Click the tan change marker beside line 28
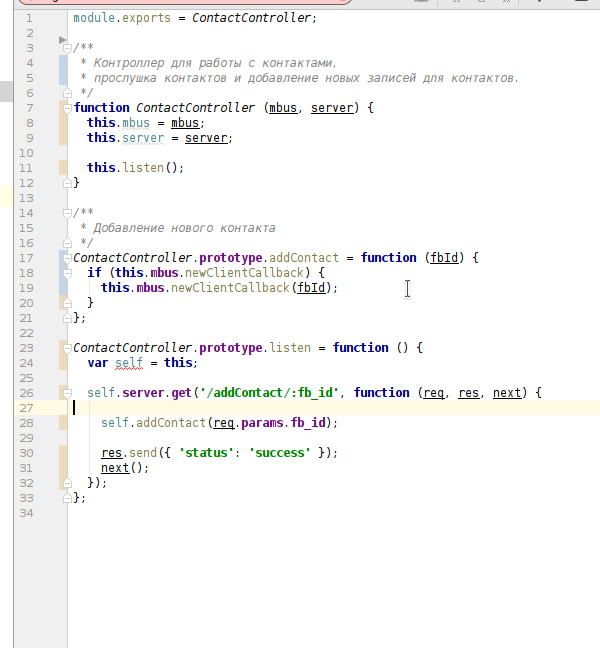 click(63, 423)
